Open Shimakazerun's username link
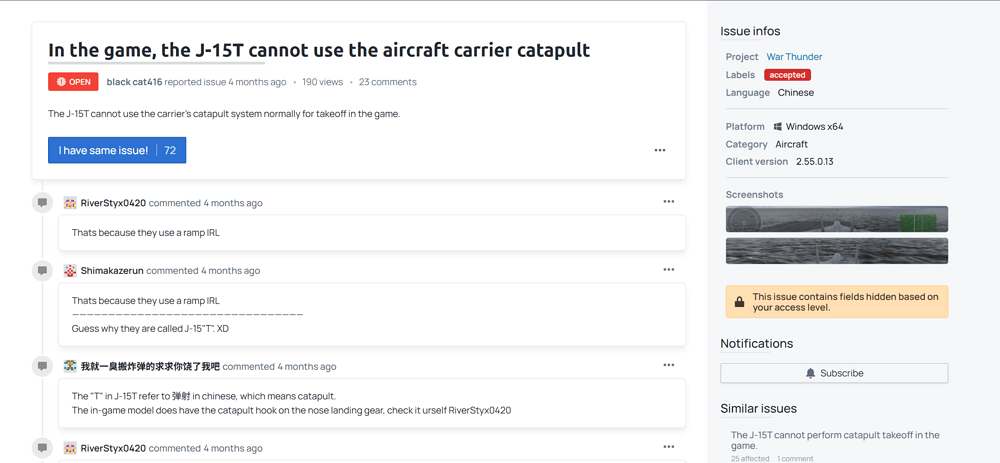The image size is (1000, 463). (x=112, y=270)
